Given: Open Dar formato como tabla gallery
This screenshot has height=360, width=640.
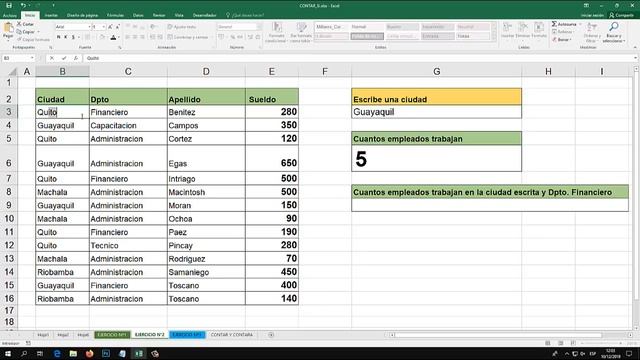Looking at the screenshot, I should (x=301, y=32).
